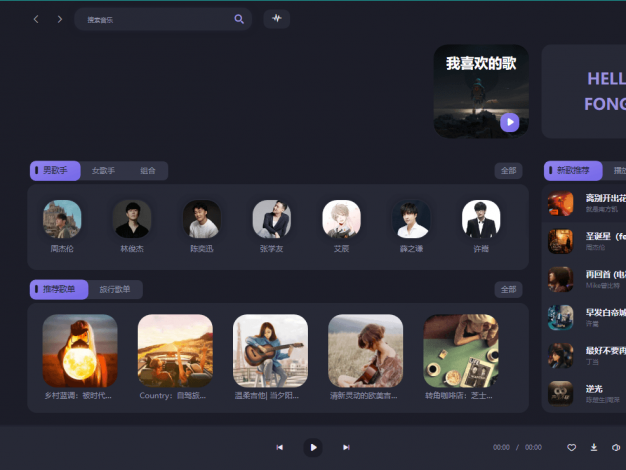The width and height of the screenshot is (626, 470).
Task: Open singer 薛之谦's avatar
Action: pyautogui.click(x=412, y=219)
